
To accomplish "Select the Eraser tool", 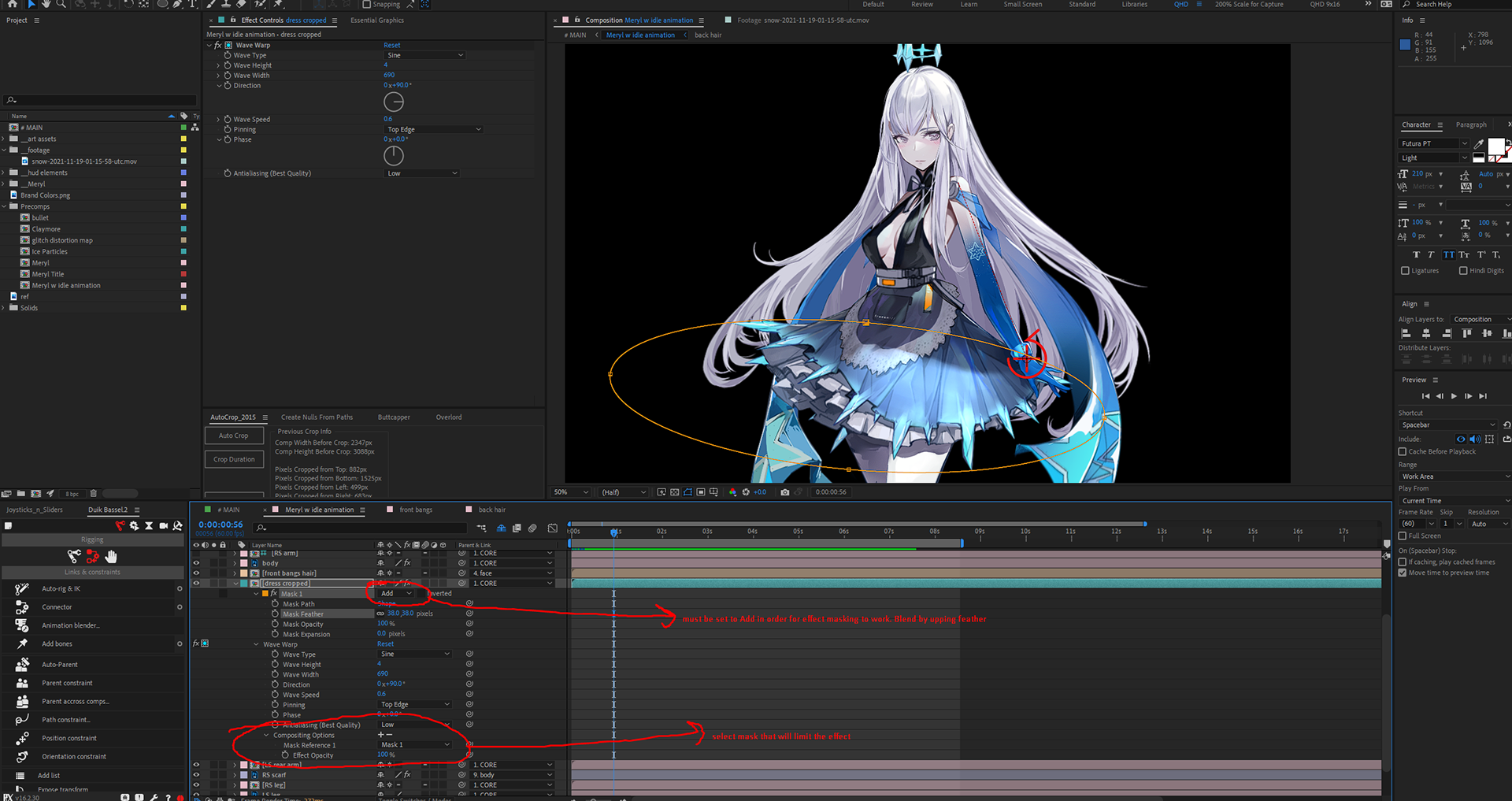I will coord(242,4).
